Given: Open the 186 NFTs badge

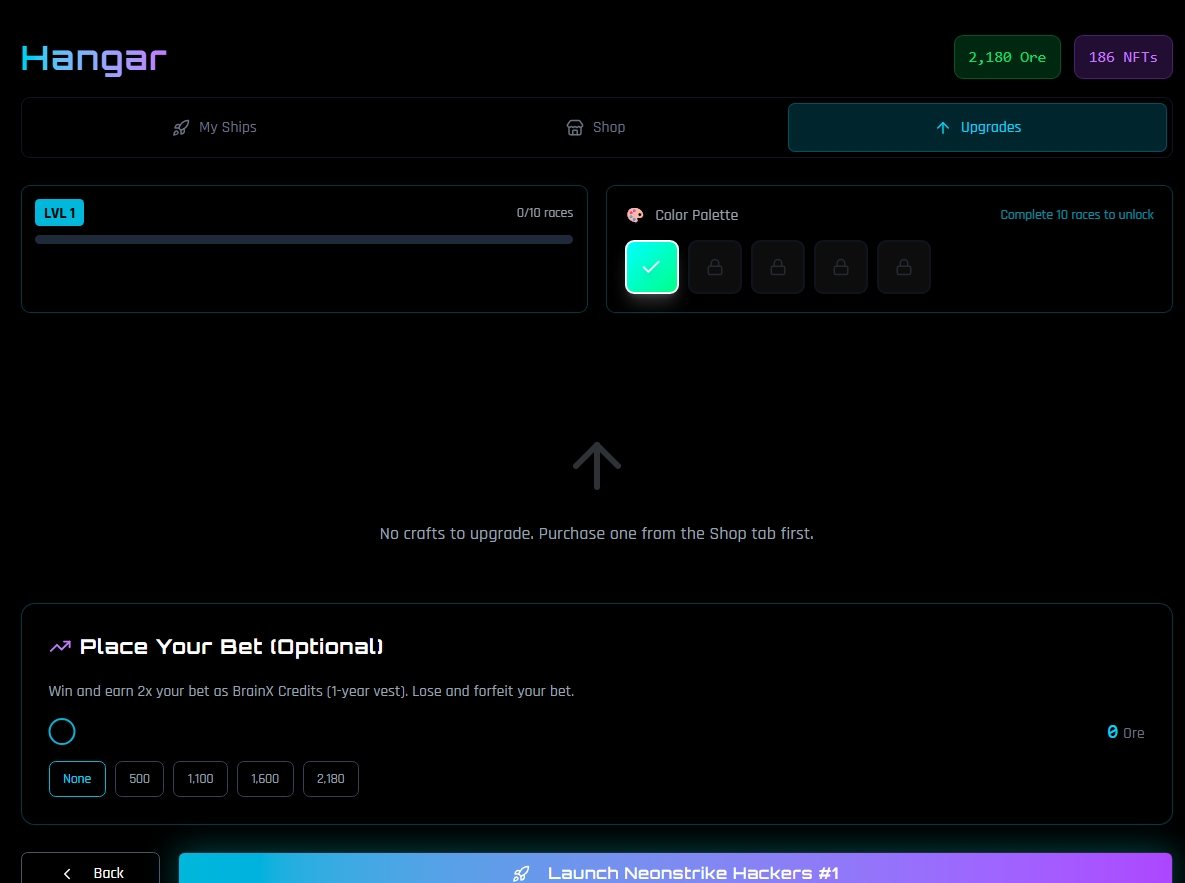Looking at the screenshot, I should [x=1122, y=57].
